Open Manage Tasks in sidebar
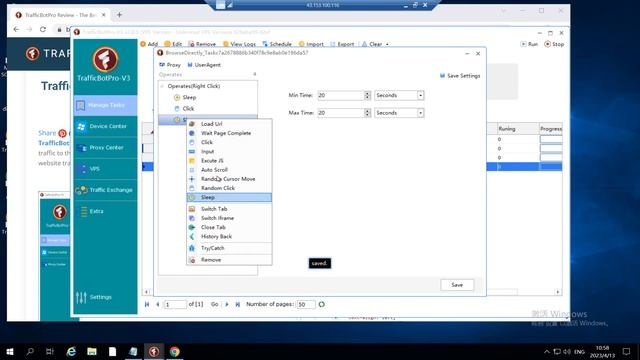 tap(105, 105)
